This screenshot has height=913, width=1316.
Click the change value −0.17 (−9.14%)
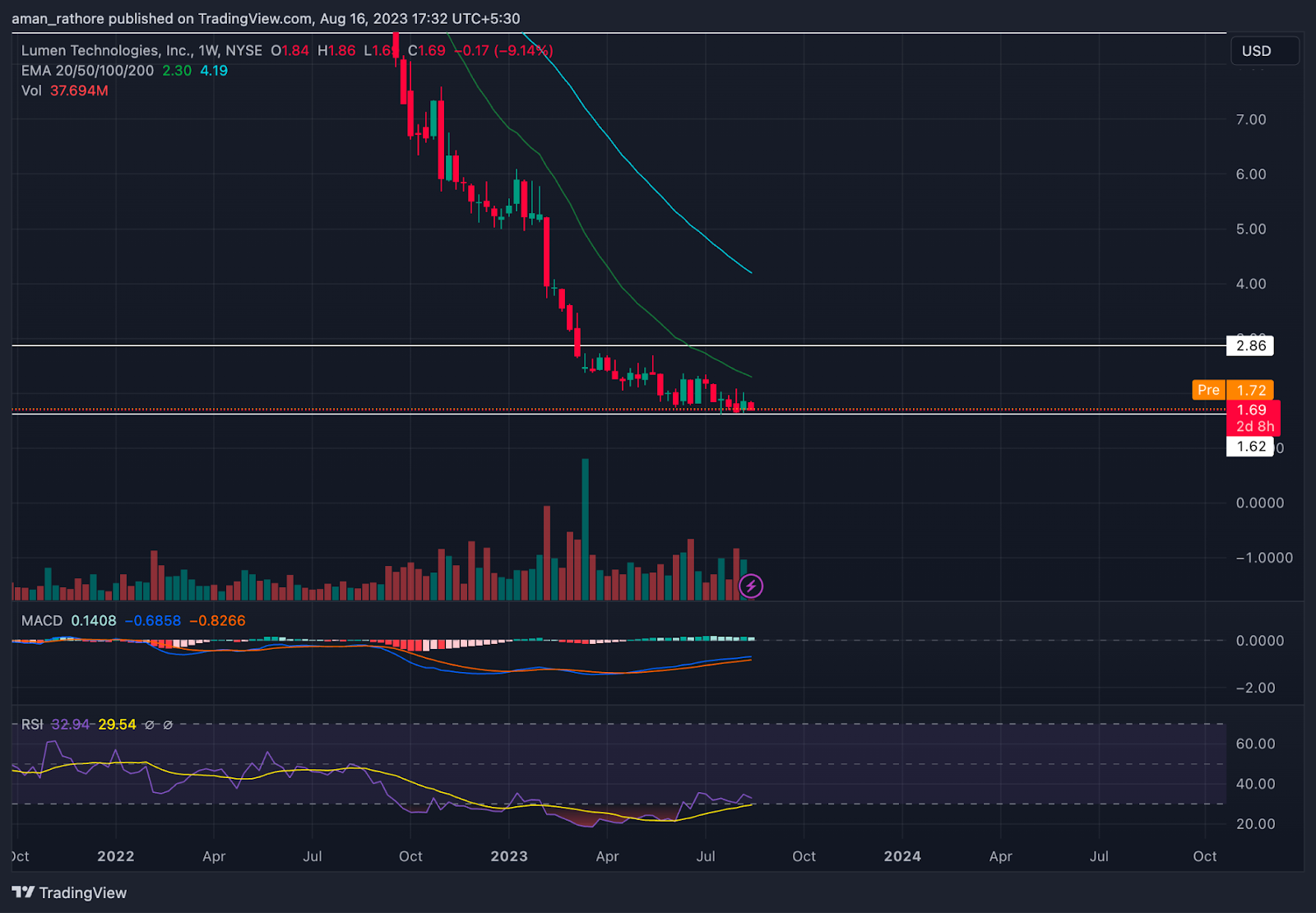tap(504, 50)
